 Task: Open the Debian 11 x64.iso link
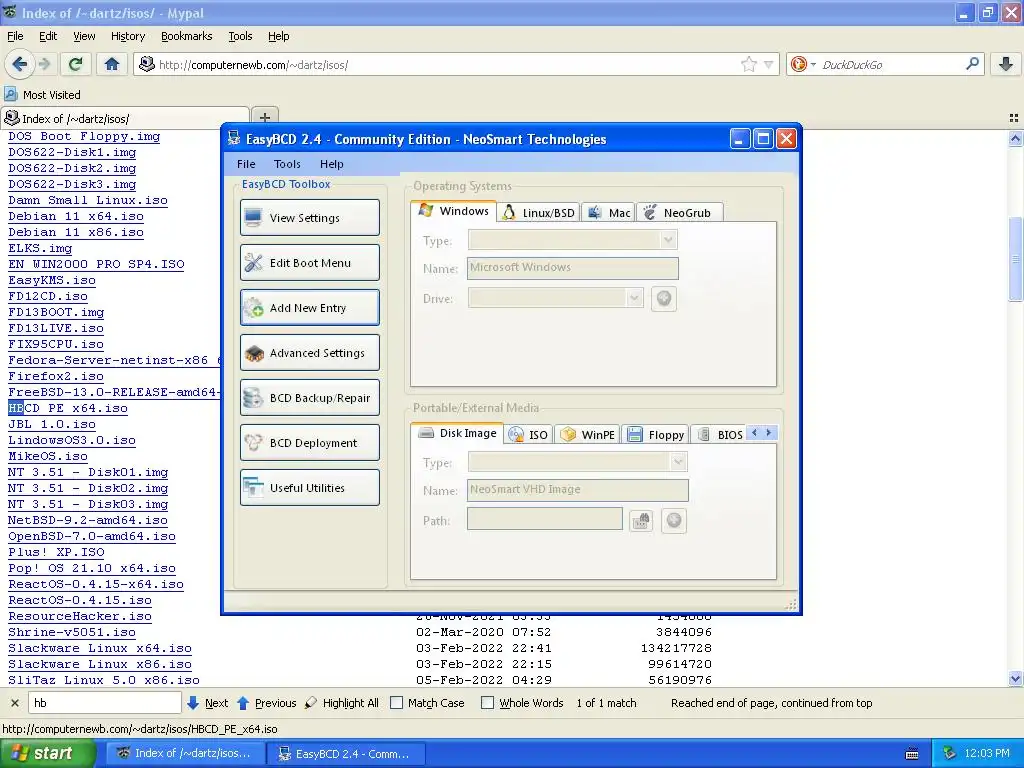tap(76, 216)
